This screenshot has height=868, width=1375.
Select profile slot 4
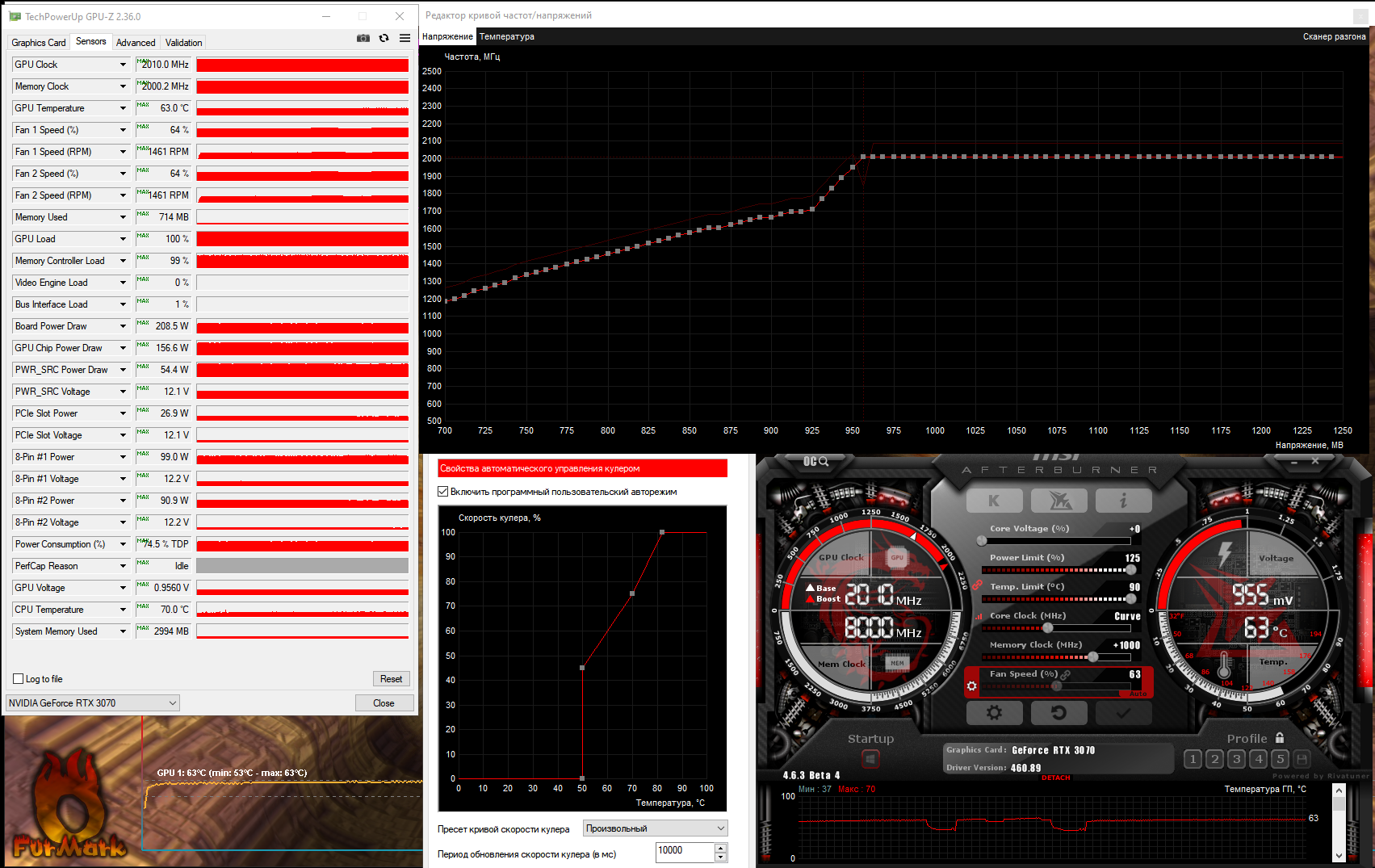point(1258,759)
